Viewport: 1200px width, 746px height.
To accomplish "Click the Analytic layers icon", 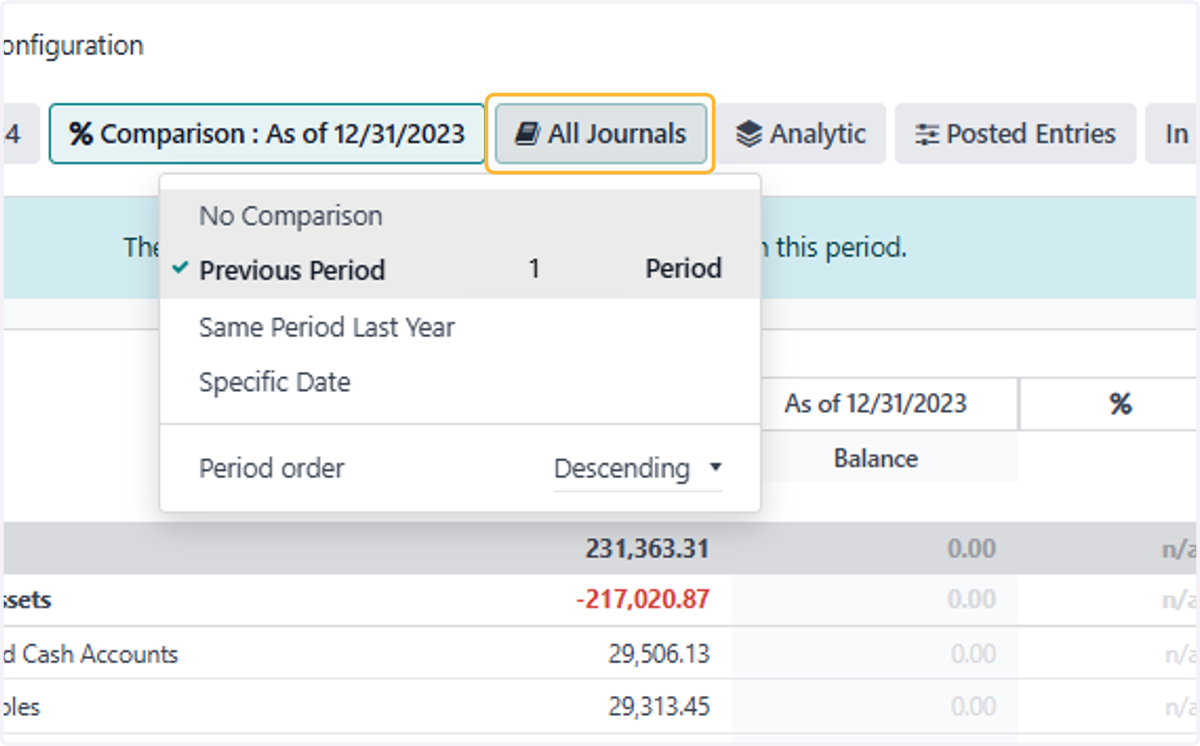I will click(x=749, y=134).
